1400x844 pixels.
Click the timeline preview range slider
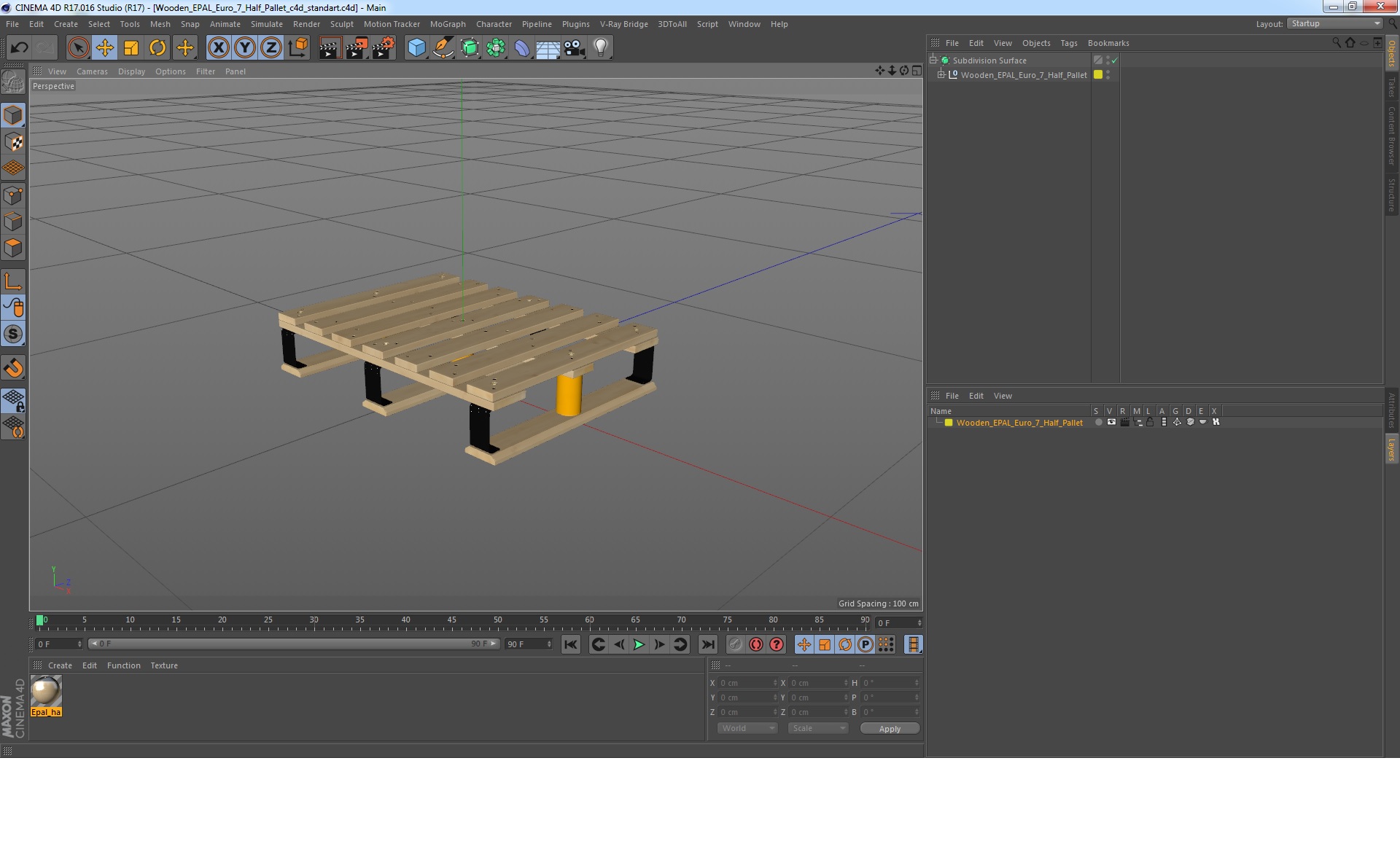point(293,644)
